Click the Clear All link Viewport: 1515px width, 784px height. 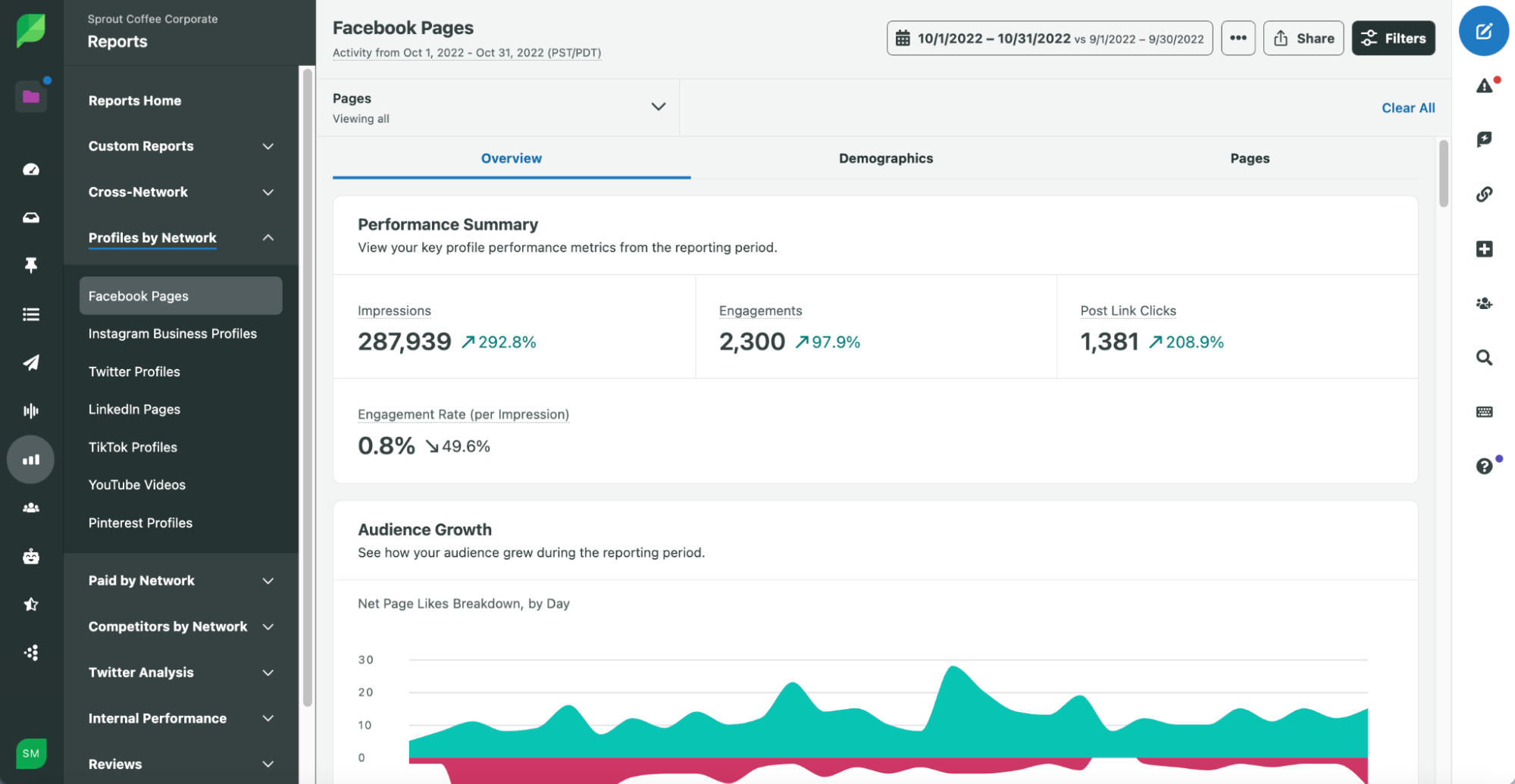(x=1407, y=108)
